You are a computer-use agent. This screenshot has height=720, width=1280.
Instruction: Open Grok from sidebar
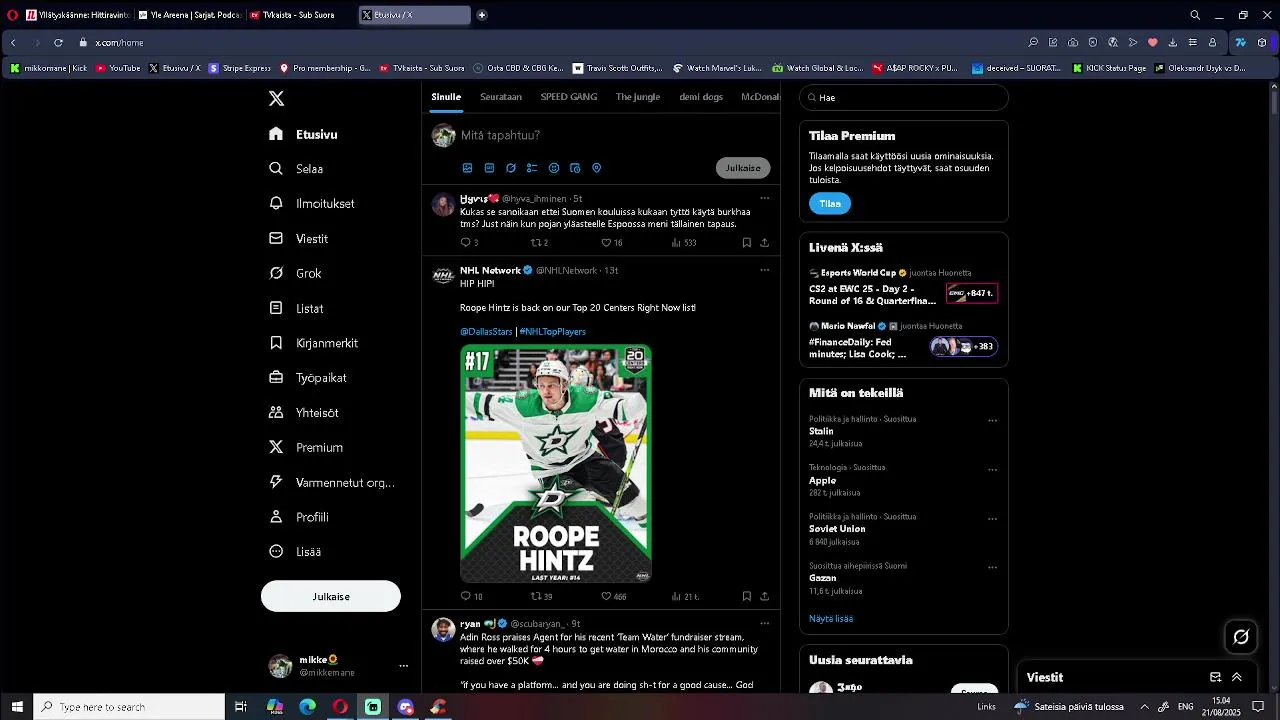tap(296, 273)
